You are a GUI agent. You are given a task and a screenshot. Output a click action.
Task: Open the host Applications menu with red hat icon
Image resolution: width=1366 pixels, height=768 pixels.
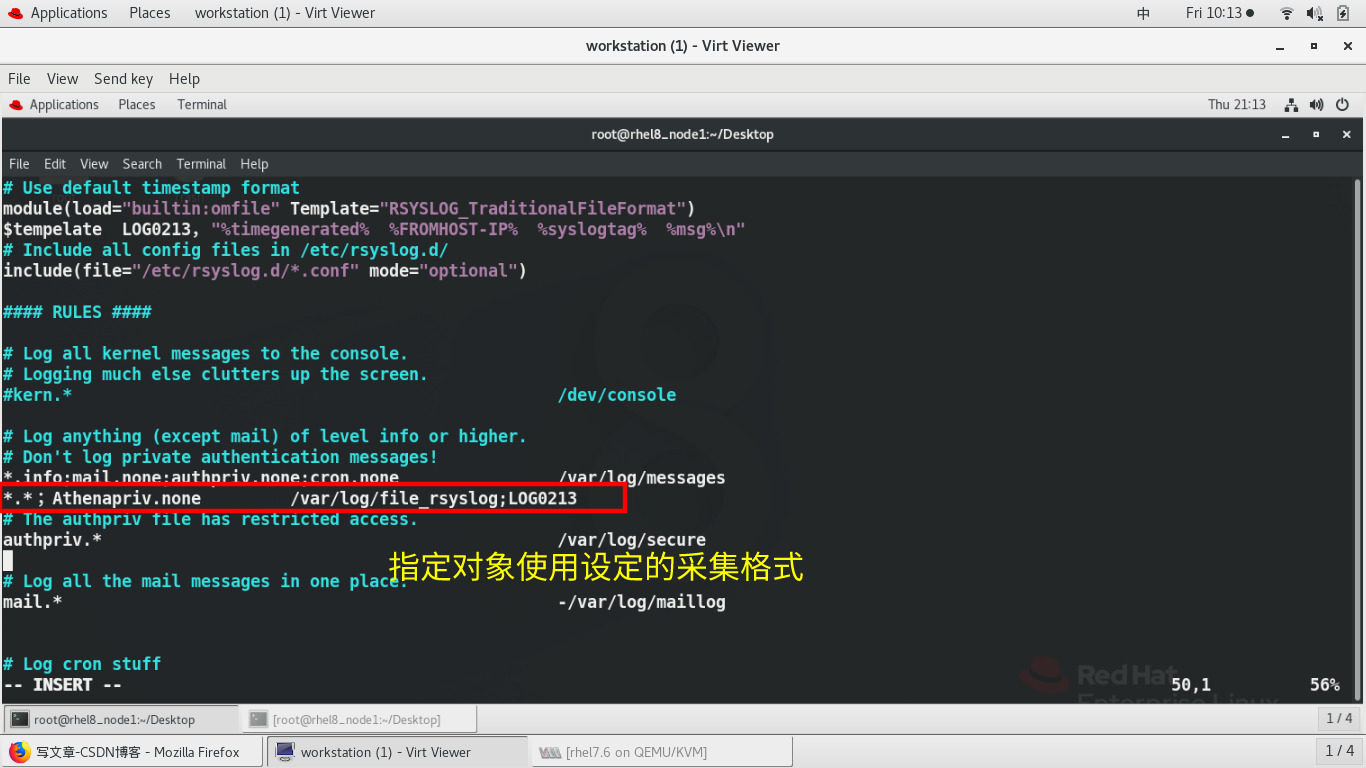(56, 13)
